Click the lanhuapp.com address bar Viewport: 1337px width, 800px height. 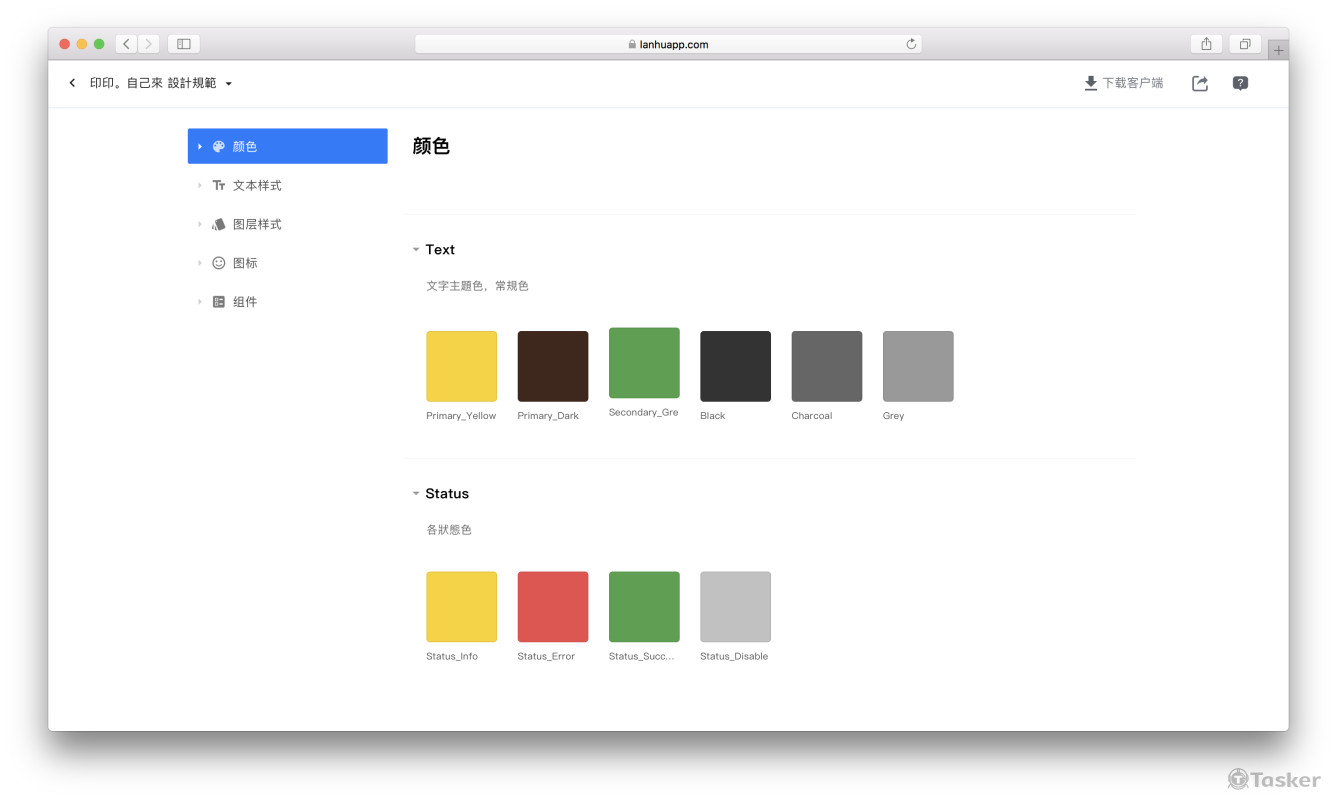click(668, 44)
